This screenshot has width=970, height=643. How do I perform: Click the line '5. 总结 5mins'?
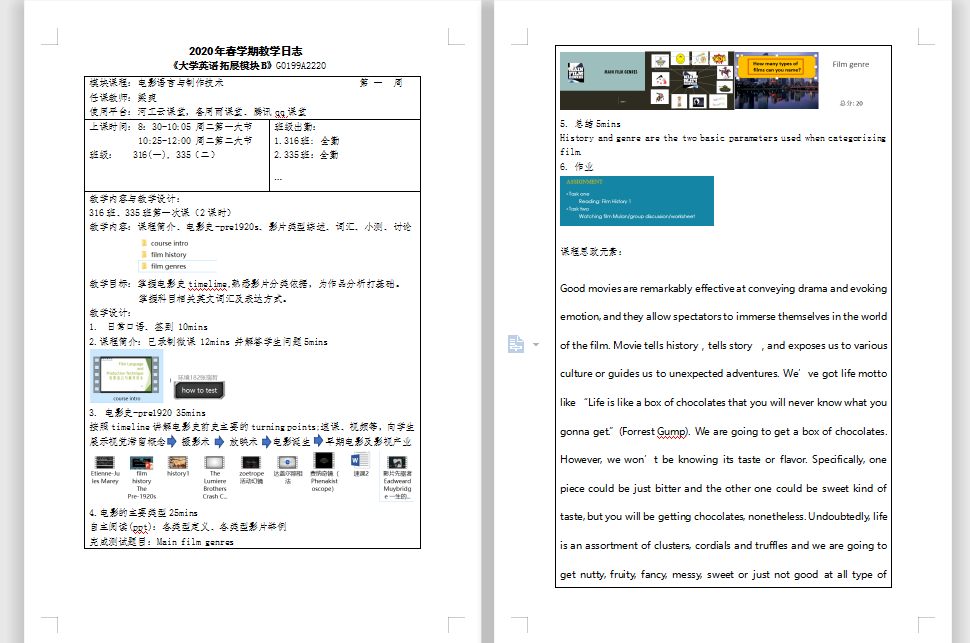pyautogui.click(x=590, y=124)
